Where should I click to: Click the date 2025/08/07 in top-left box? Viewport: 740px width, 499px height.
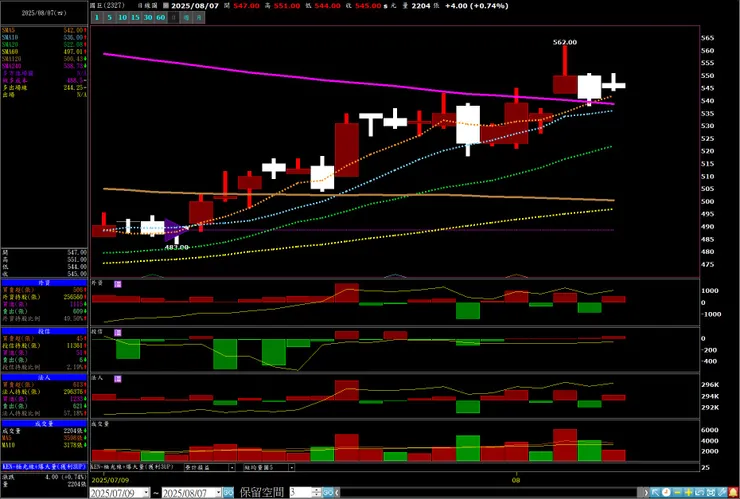(x=44, y=13)
